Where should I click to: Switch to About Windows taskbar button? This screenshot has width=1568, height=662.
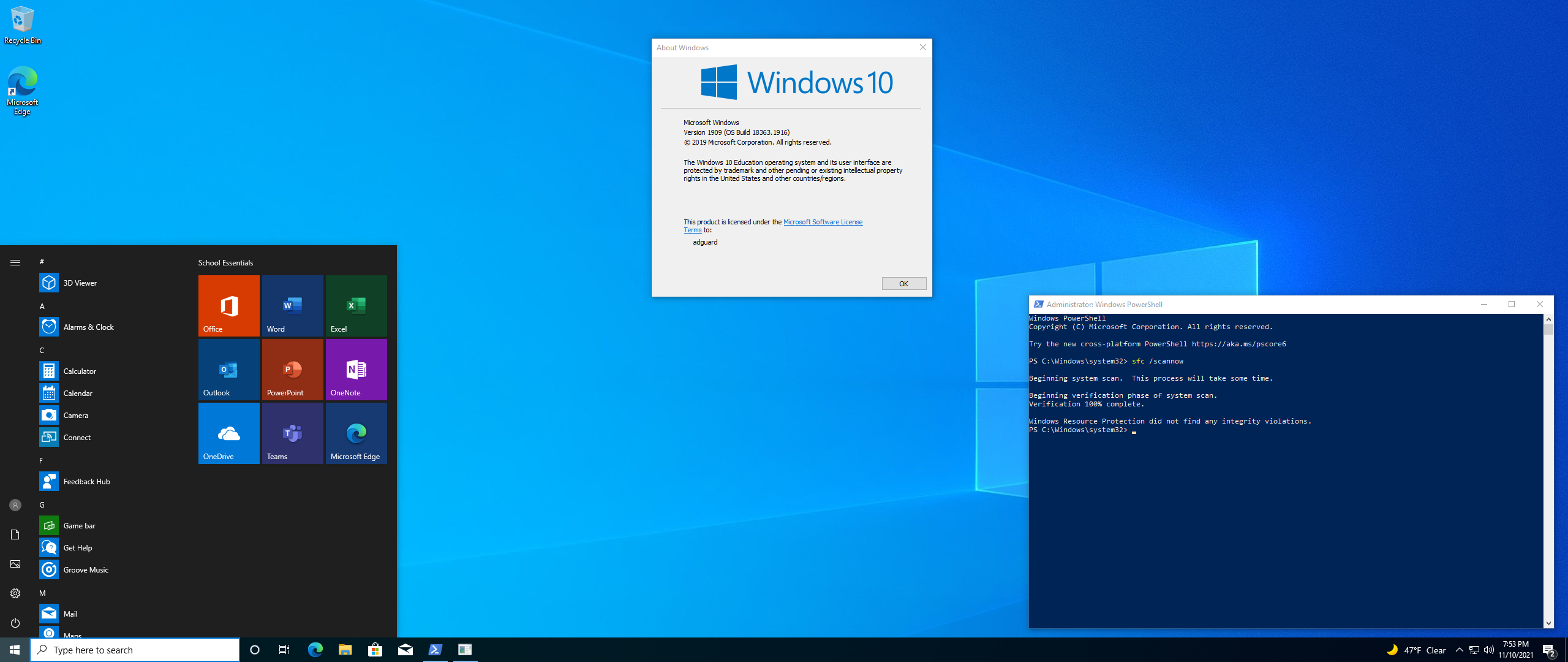pos(465,650)
